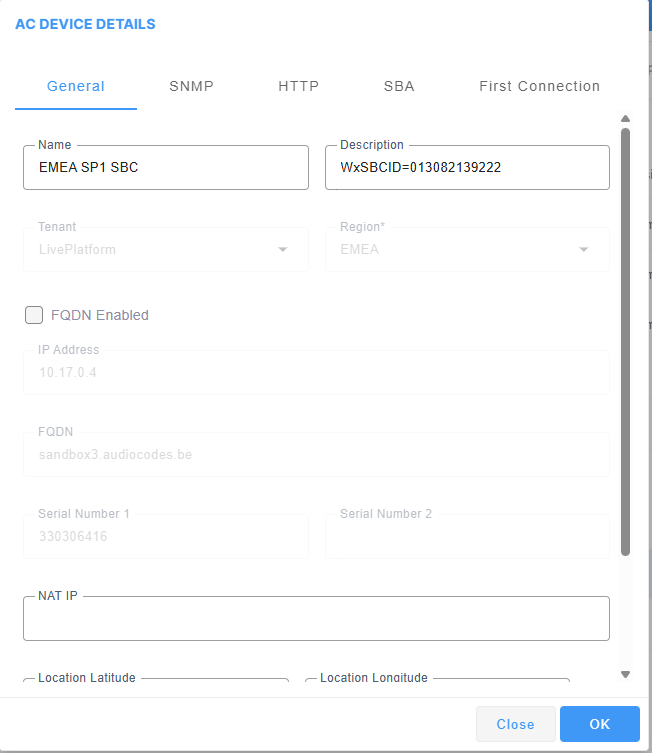This screenshot has height=753, width=652.
Task: Click the Serial Number 1 field
Action: [x=165, y=537]
